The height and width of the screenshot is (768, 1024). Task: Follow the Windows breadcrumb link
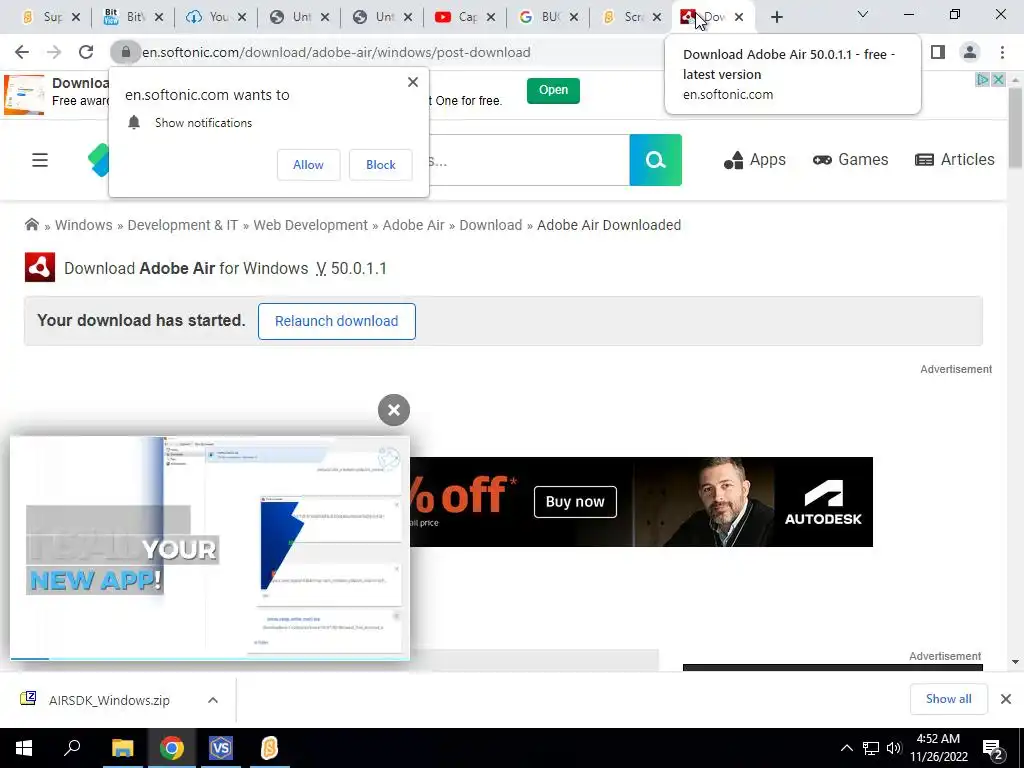tap(84, 225)
